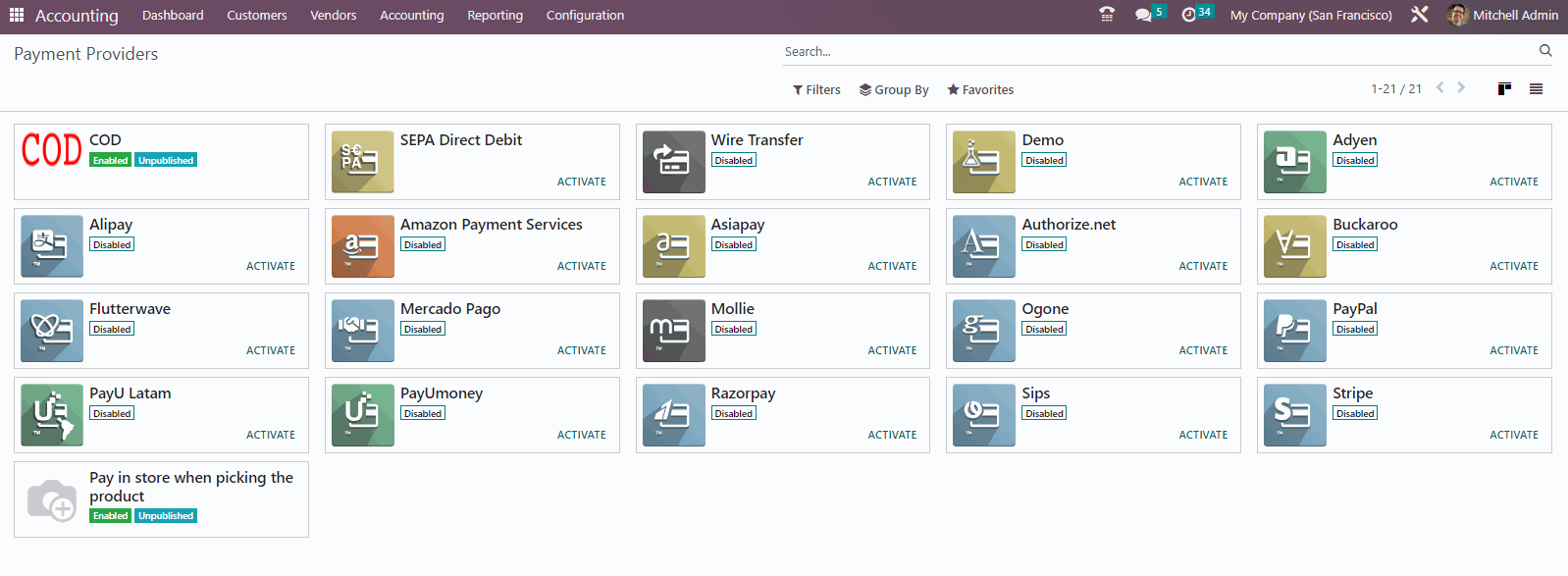
Task: Click the Stripe provider icon
Action: (1295, 415)
